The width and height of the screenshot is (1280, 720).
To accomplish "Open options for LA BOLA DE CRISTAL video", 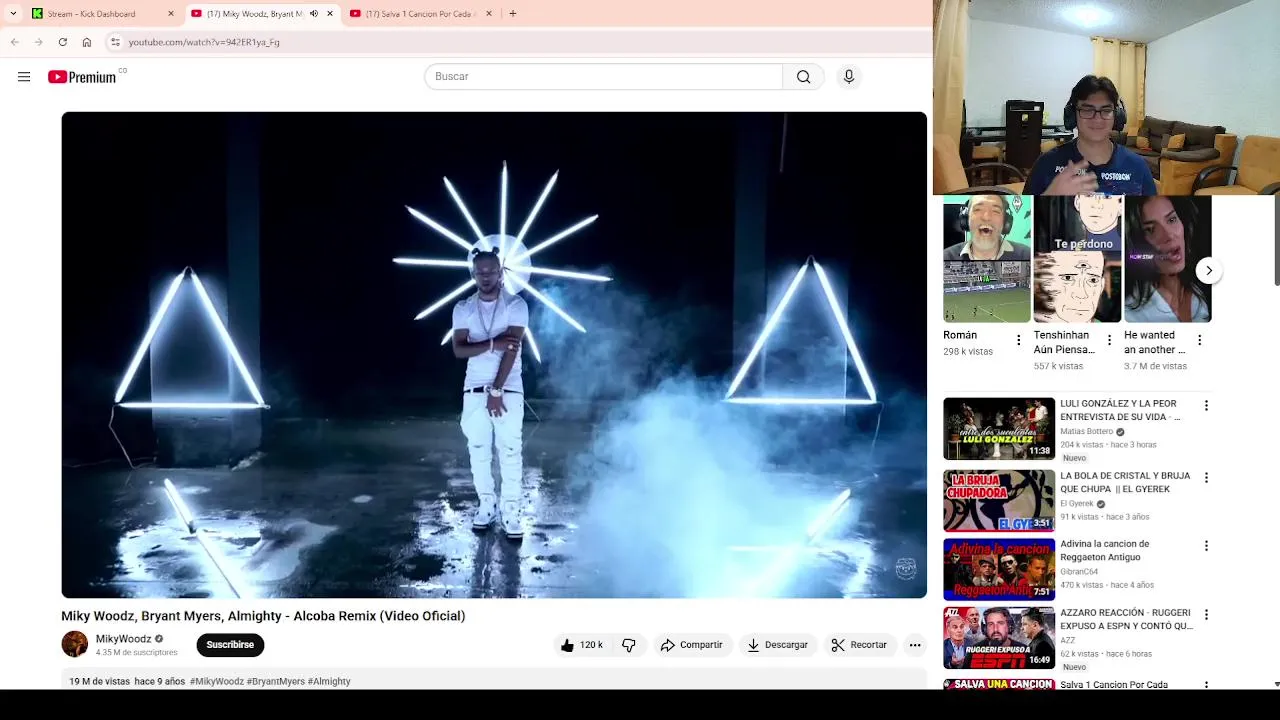I will (1206, 478).
